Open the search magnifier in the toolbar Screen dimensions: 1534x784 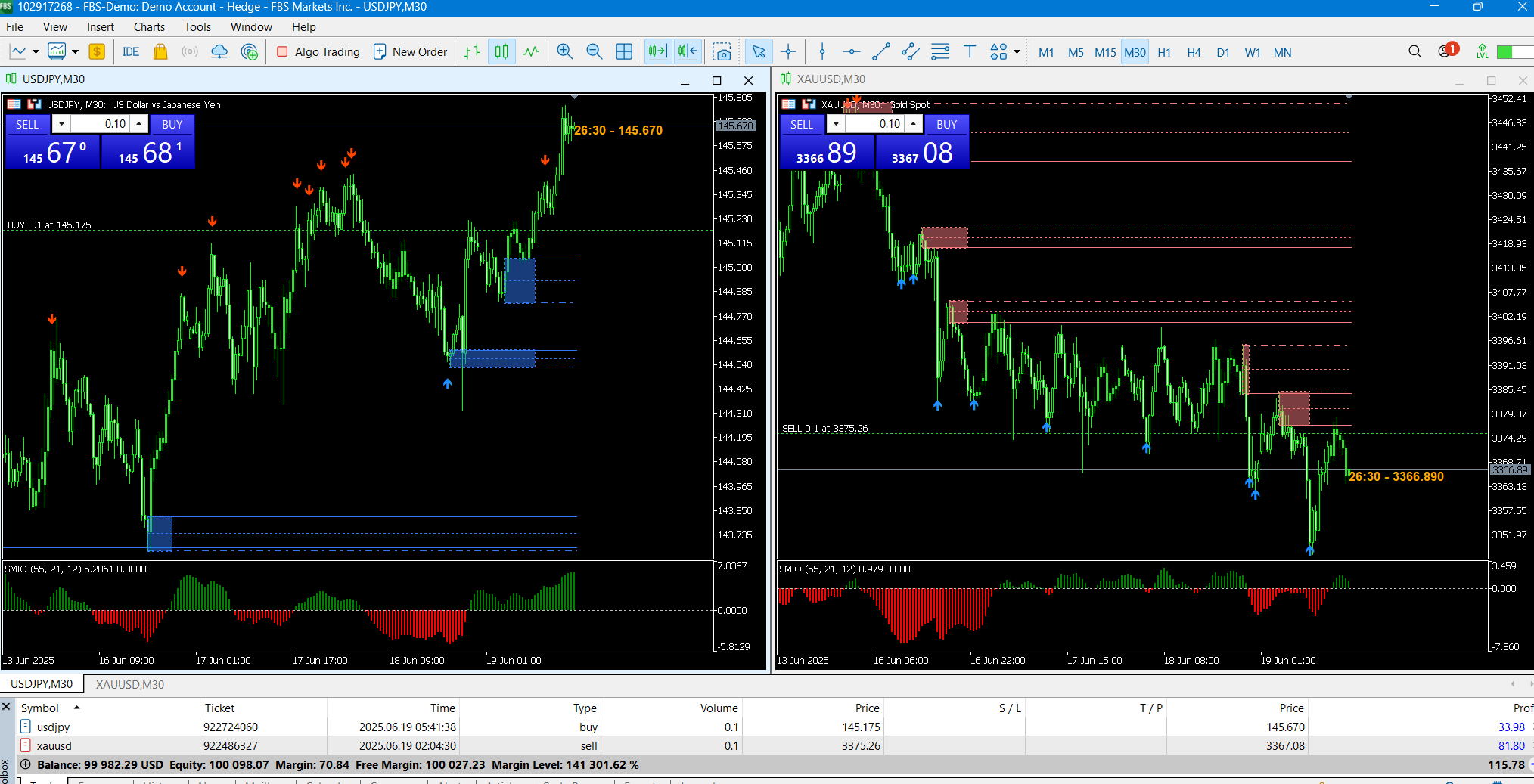click(x=1414, y=51)
